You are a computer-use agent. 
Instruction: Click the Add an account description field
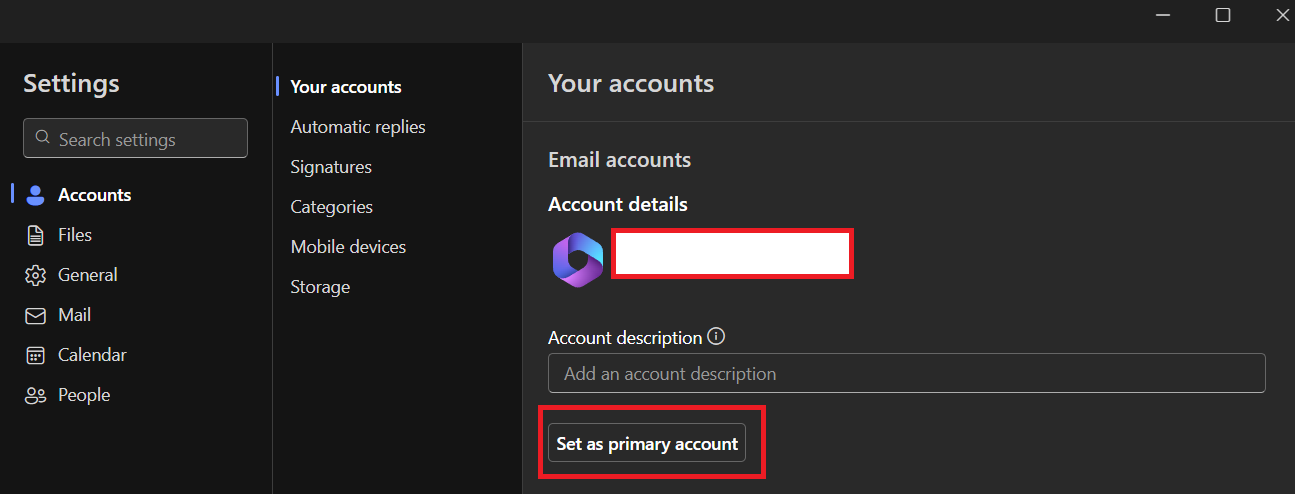pyautogui.click(x=907, y=373)
